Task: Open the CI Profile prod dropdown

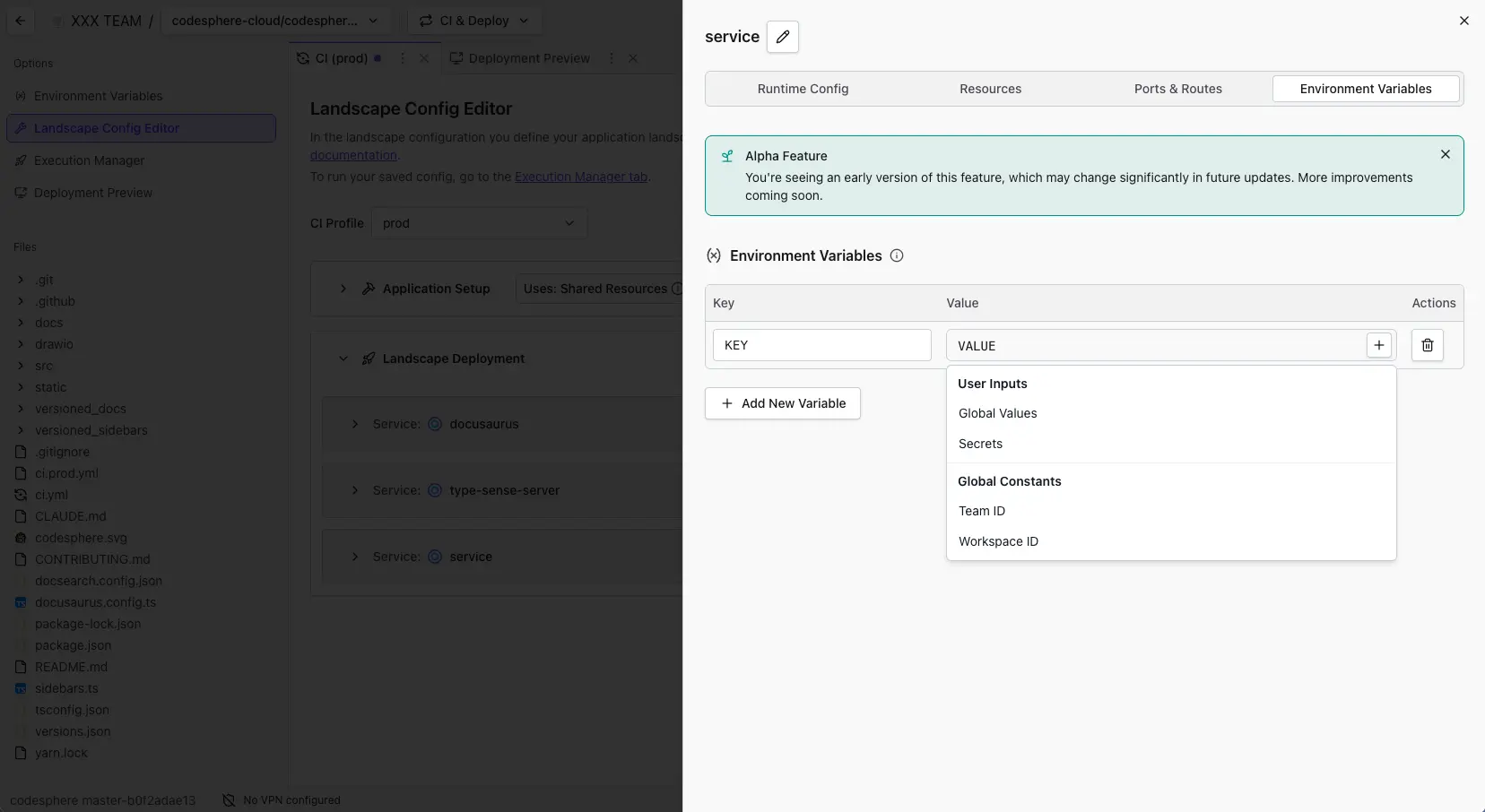Action: point(479,223)
